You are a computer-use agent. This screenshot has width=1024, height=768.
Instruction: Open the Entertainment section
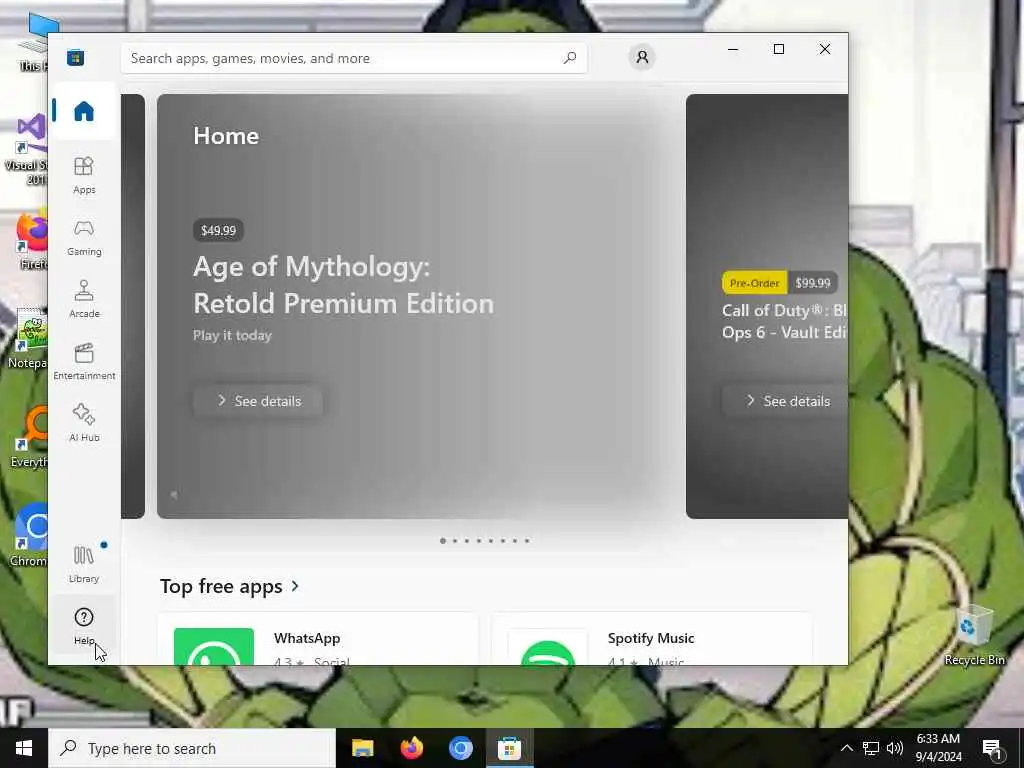pos(84,361)
